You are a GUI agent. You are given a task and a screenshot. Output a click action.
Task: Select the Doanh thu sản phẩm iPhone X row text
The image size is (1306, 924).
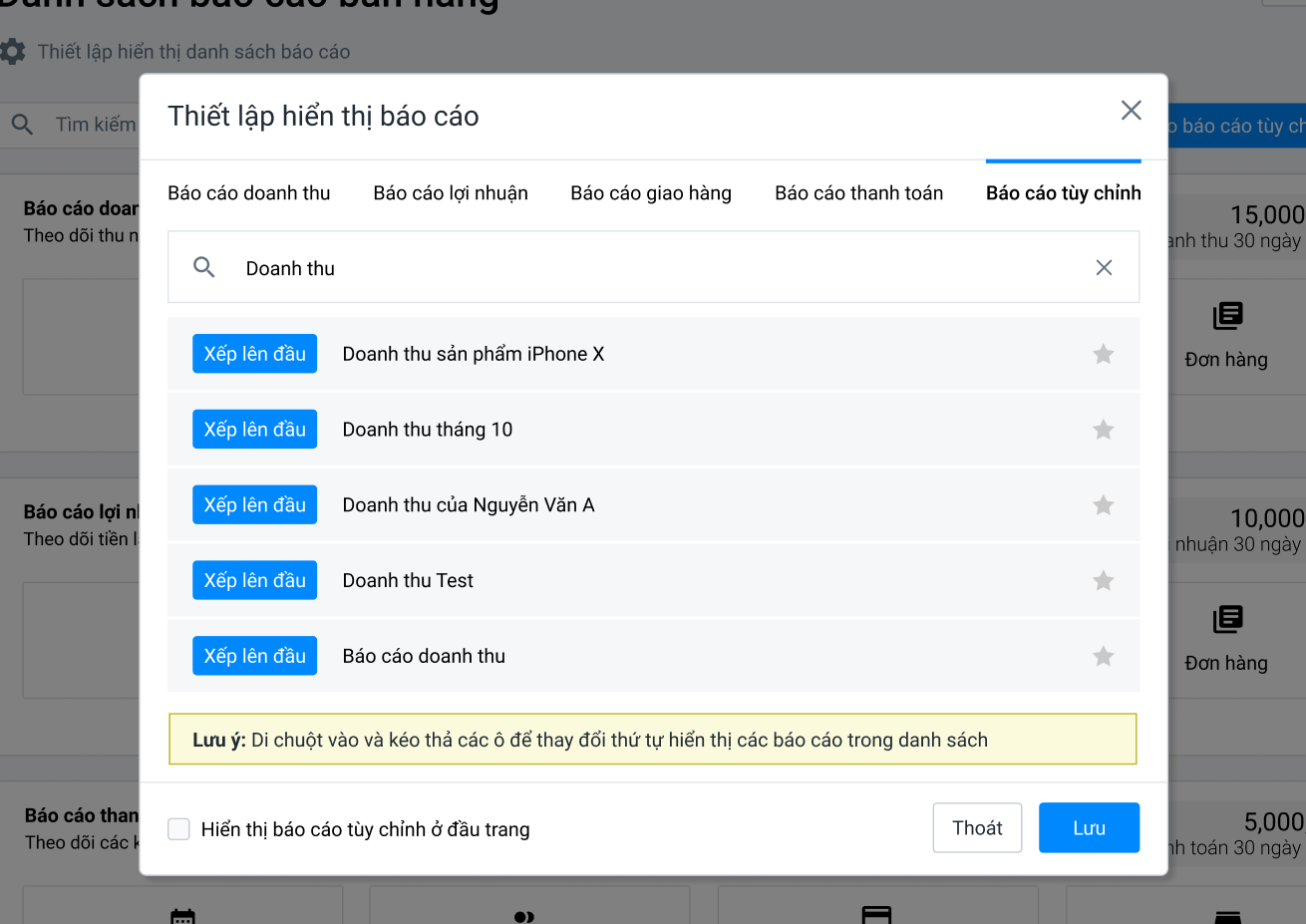(474, 354)
